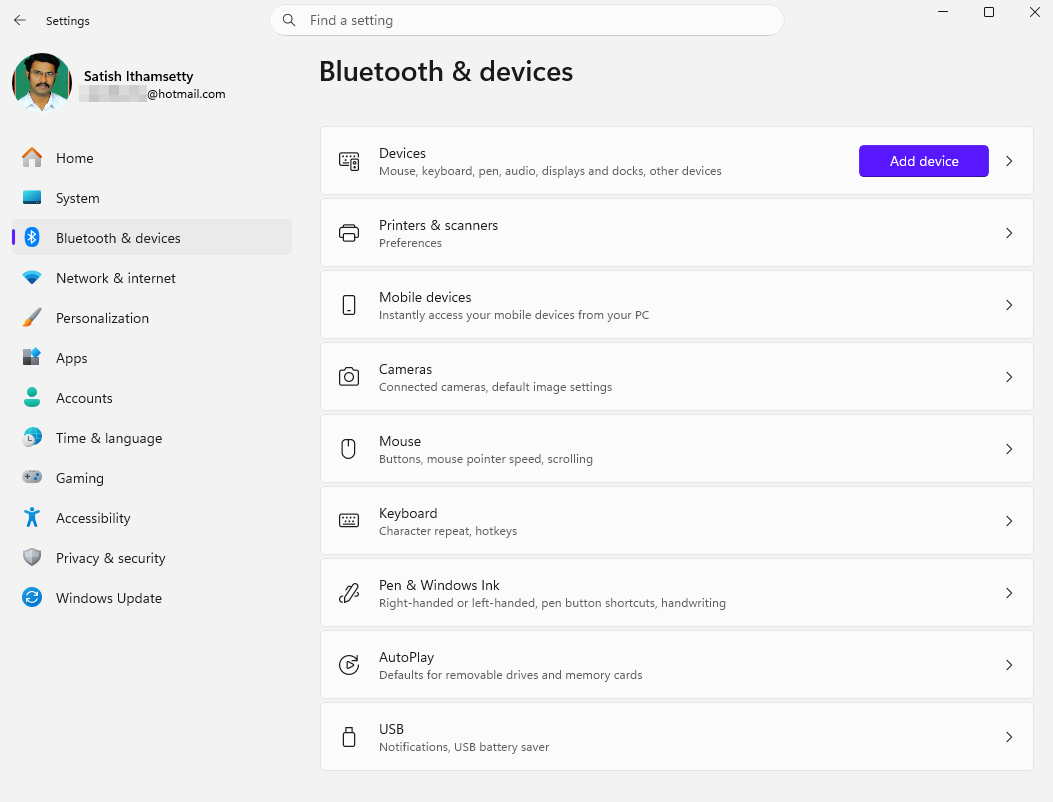Expand the Mouse row chevron
Screen dimensions: 1053x802
[x=1009, y=449]
